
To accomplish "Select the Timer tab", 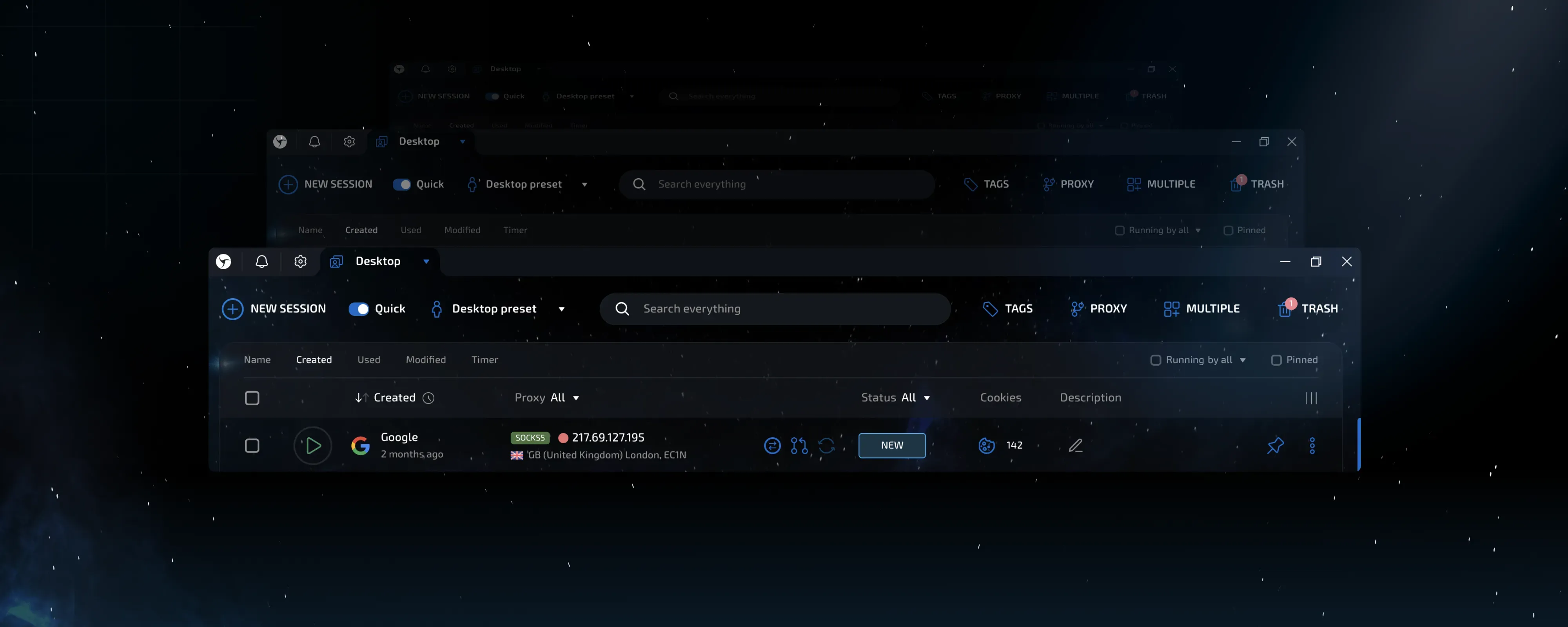I will tap(485, 360).
